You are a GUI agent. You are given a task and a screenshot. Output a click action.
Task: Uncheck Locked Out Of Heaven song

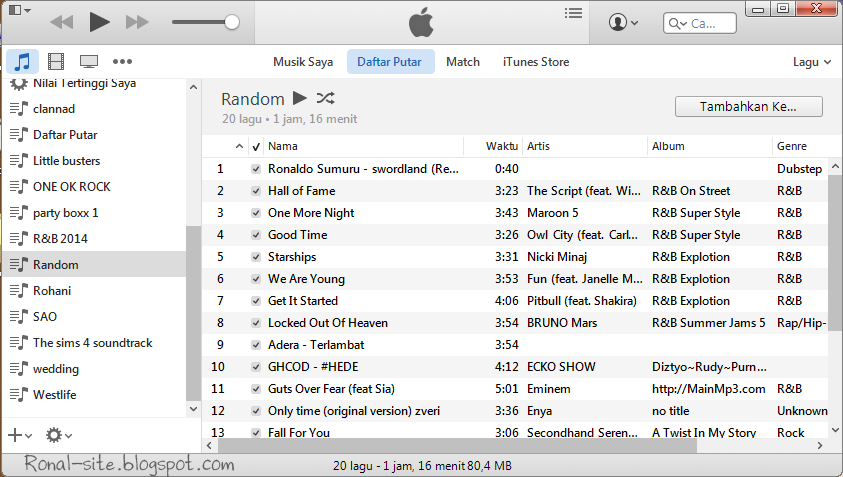click(256, 323)
